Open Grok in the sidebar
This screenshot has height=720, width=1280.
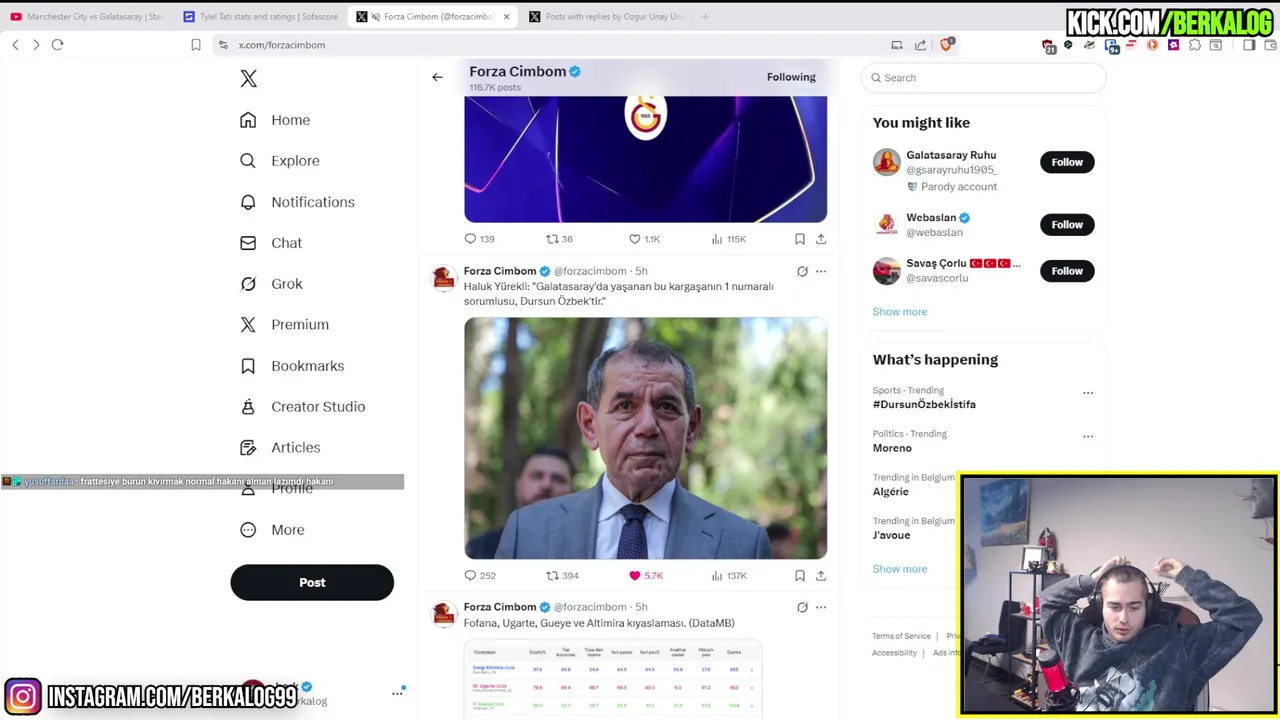[271, 284]
